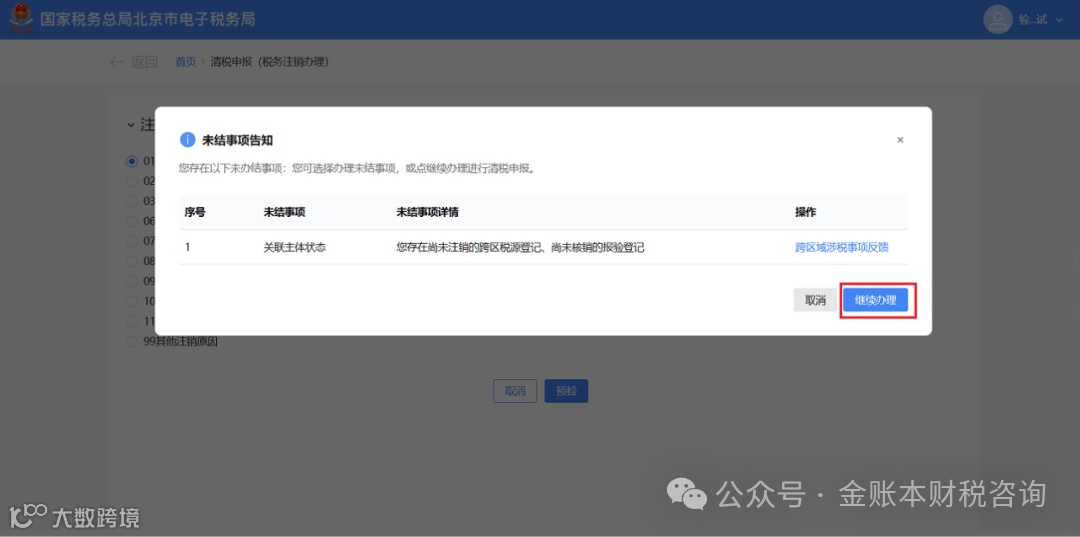Select the 11 radio option
Viewport: 1080px width, 537px height.
[x=132, y=321]
